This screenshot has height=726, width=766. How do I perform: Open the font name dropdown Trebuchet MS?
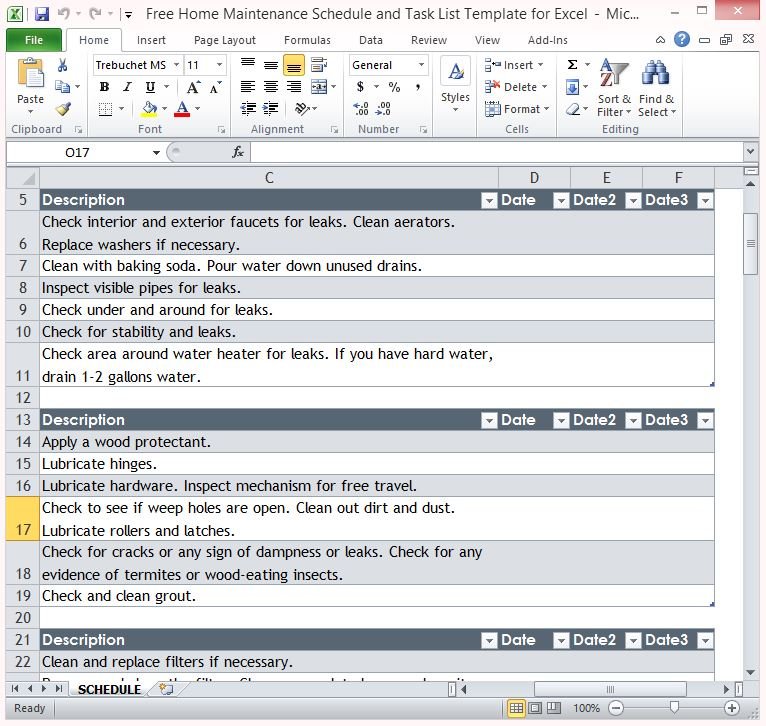177,65
